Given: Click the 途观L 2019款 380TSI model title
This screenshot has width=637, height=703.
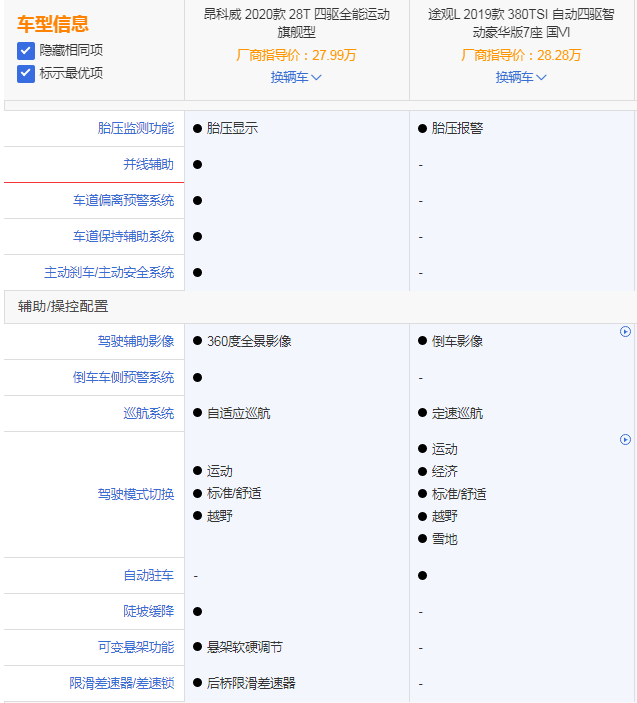Looking at the screenshot, I should click(521, 23).
